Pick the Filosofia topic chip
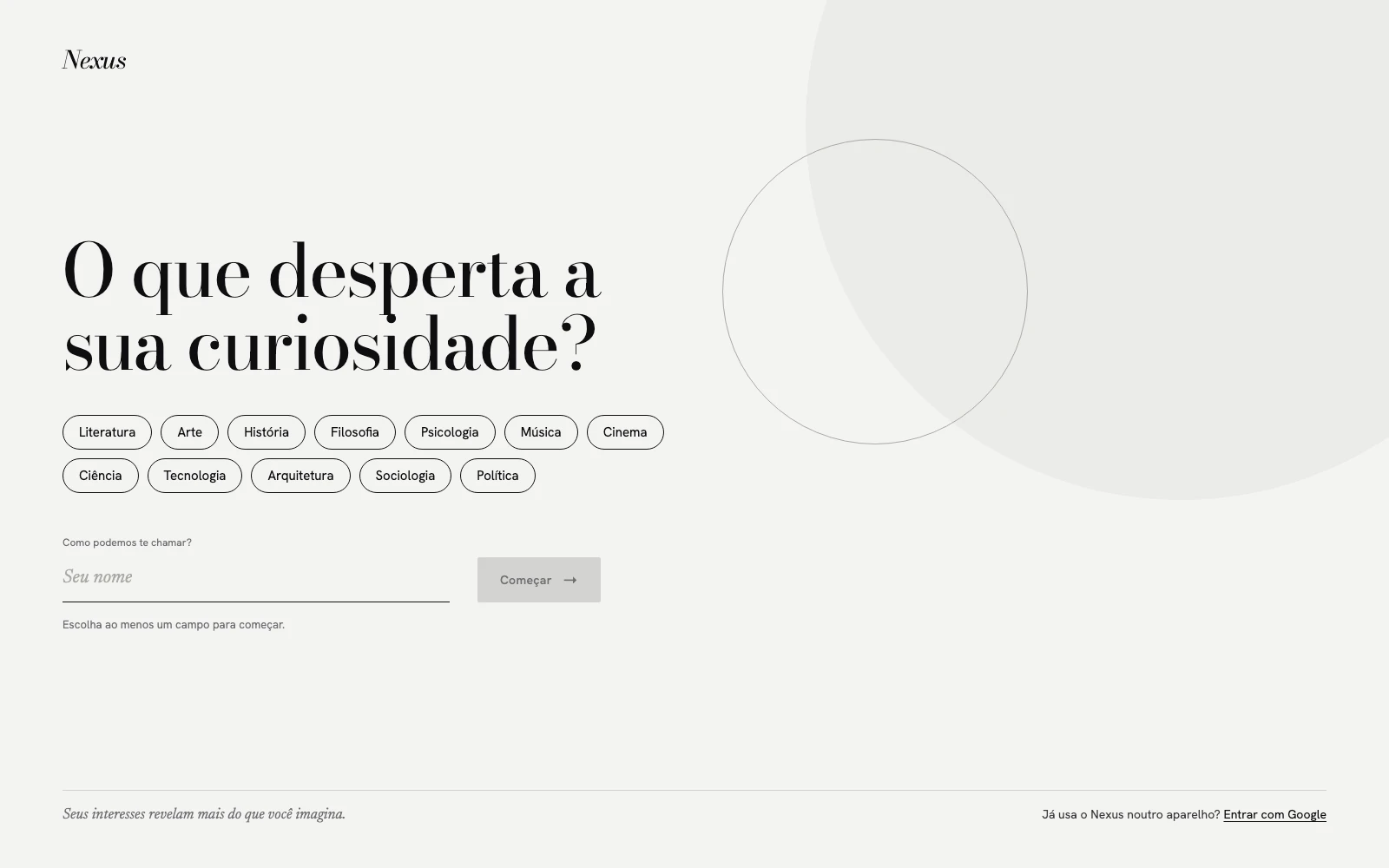Image resolution: width=1389 pixels, height=868 pixels. (x=355, y=432)
